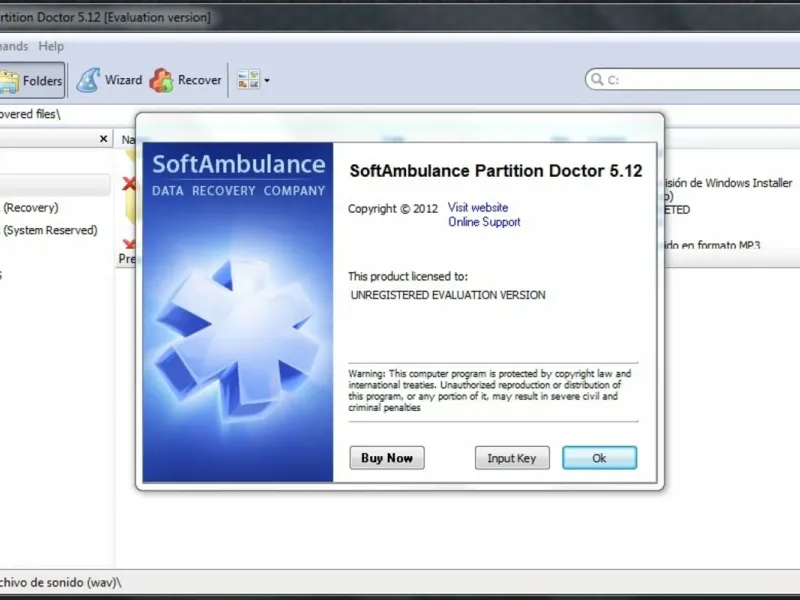The width and height of the screenshot is (800, 600).
Task: Click the main window title bar text
Action: tap(105, 18)
